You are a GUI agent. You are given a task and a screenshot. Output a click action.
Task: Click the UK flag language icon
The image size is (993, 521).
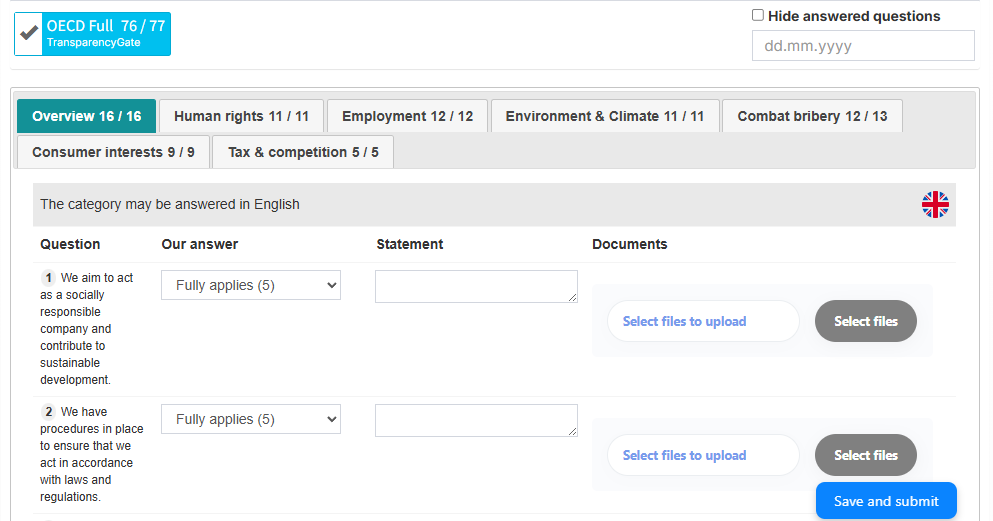935,204
